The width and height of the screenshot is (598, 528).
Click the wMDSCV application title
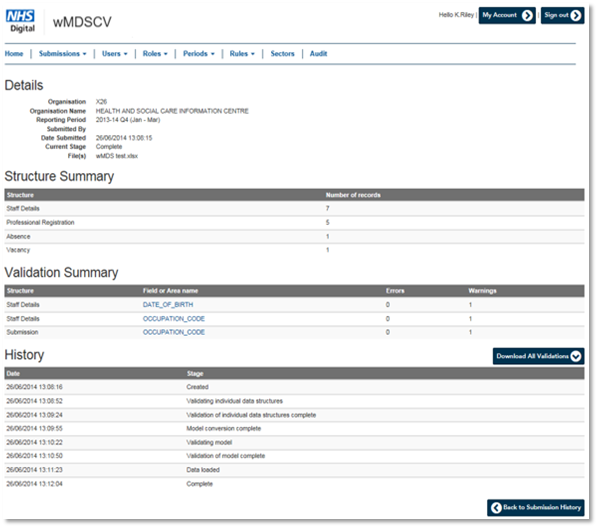point(82,22)
